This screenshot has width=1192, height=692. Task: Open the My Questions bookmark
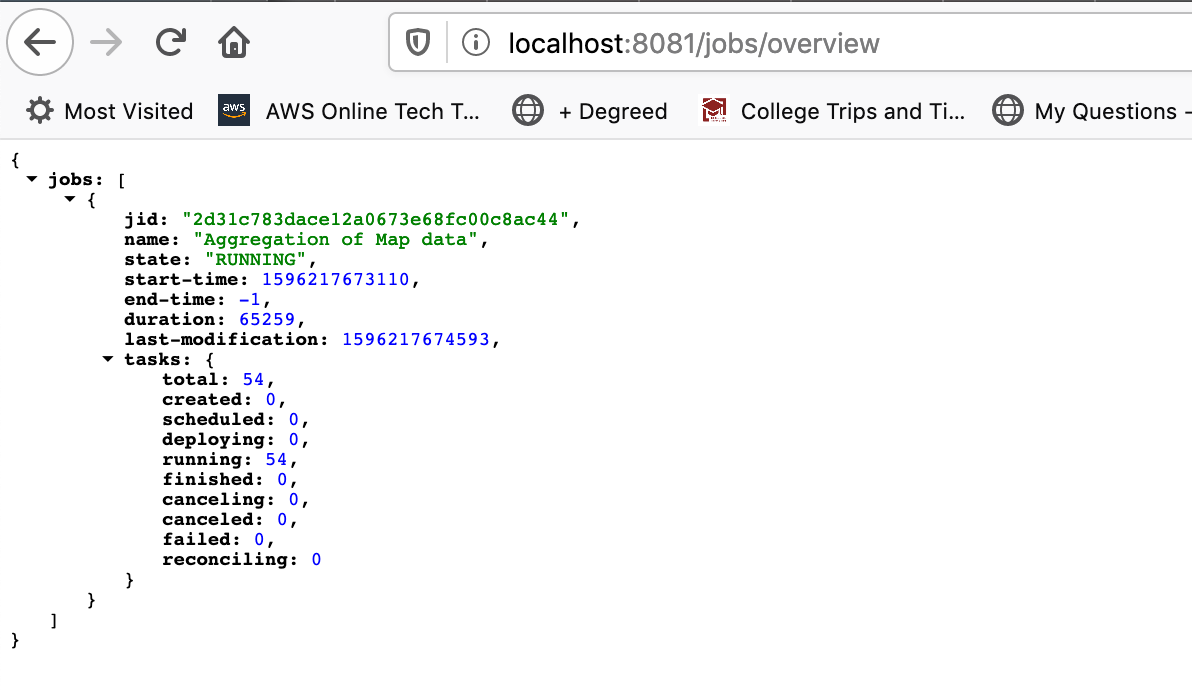[1090, 111]
